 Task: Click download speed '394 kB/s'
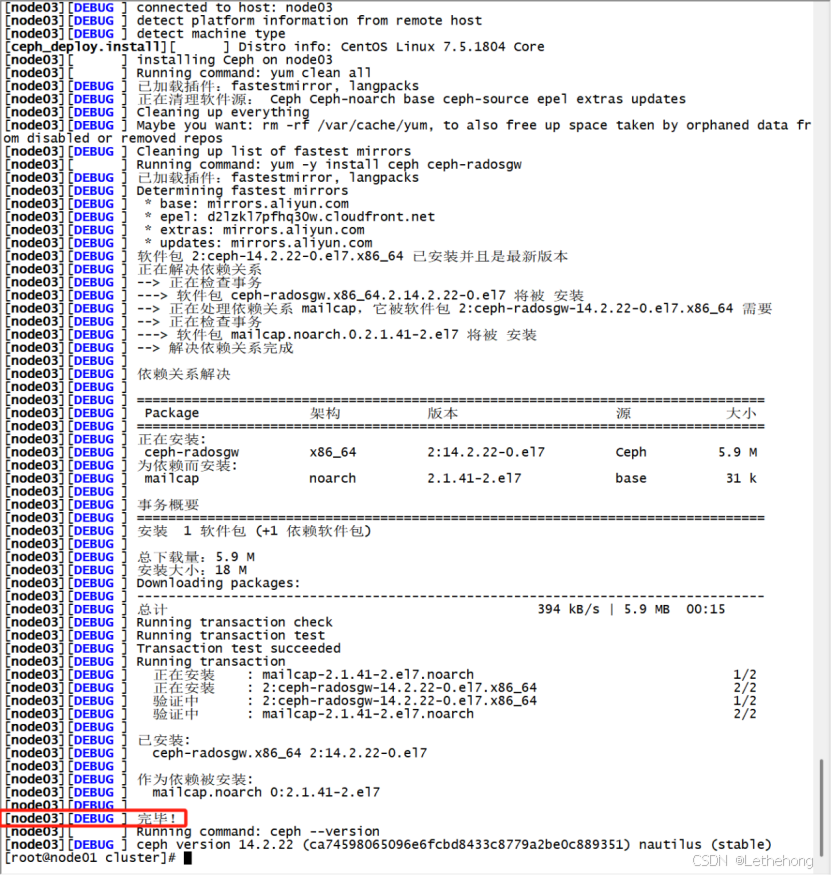568,610
